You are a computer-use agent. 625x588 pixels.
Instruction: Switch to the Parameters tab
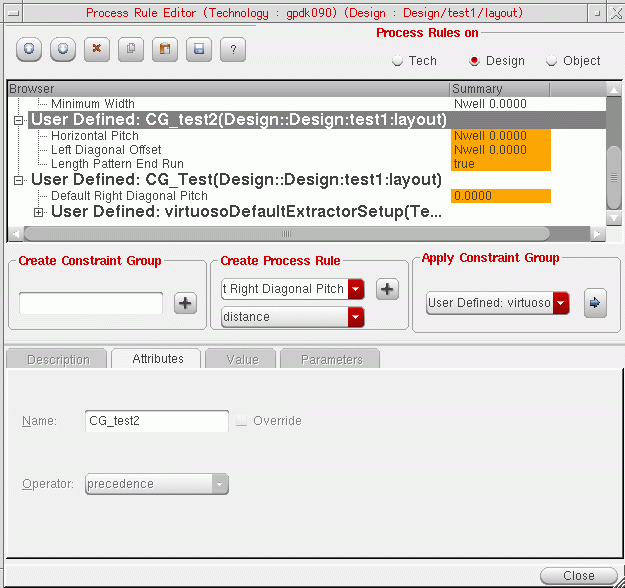point(330,359)
